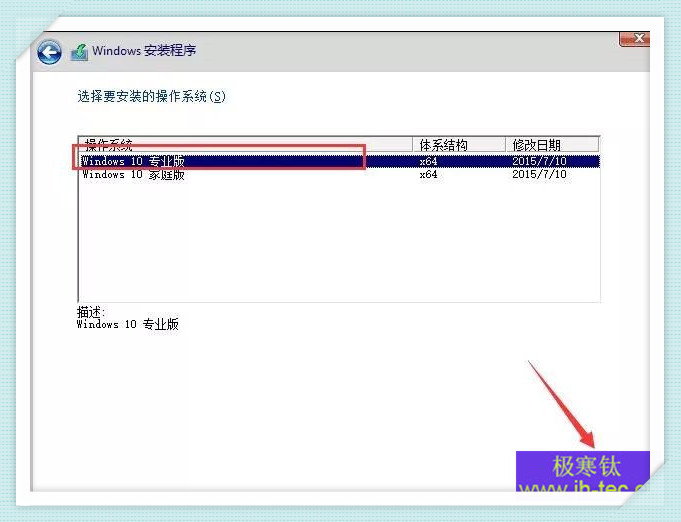Screen dimensions: 681x522
Task: Select Windows 10 专业版 in the list
Action: 339,161
